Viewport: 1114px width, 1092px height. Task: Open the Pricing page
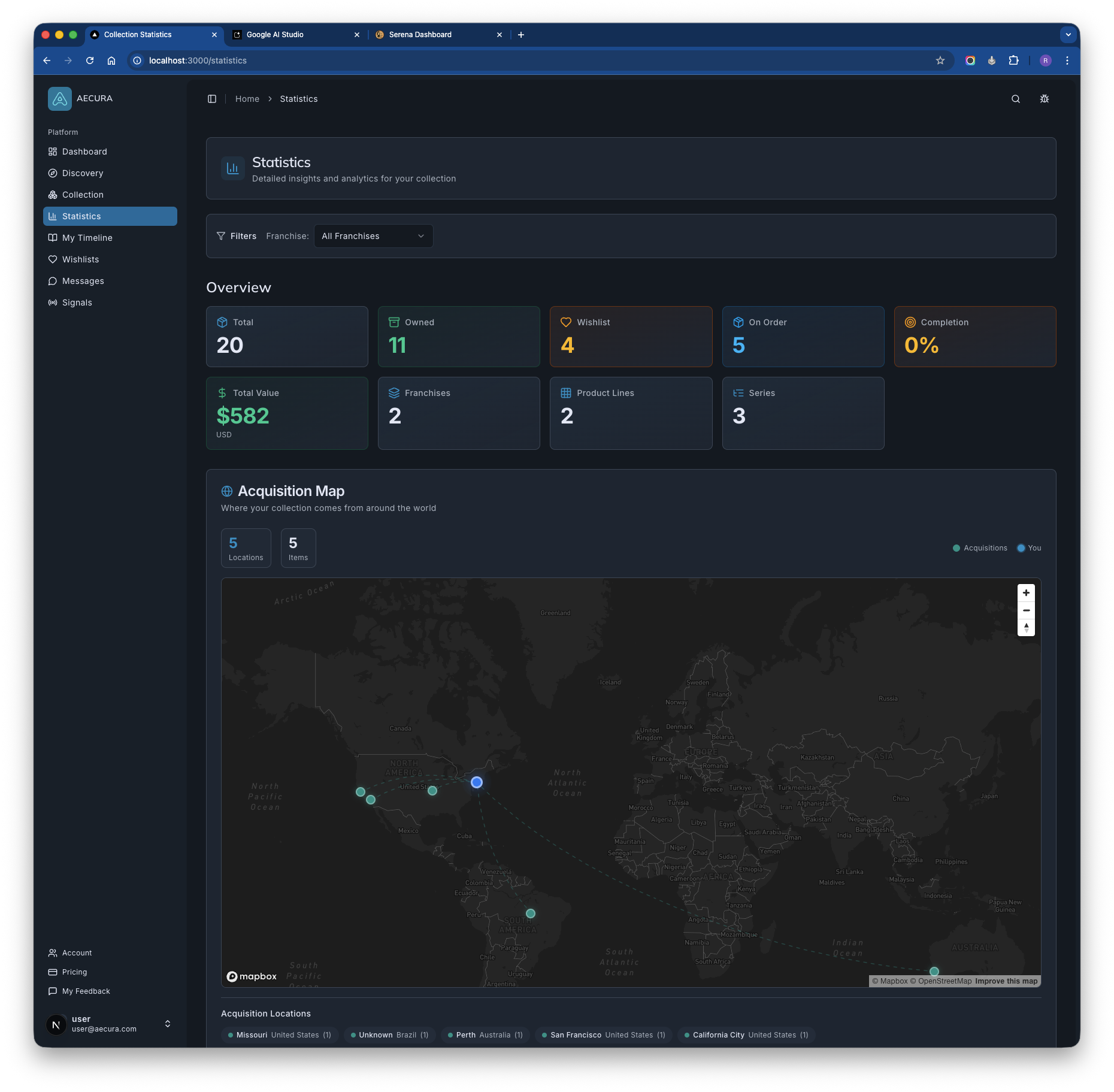(110, 972)
